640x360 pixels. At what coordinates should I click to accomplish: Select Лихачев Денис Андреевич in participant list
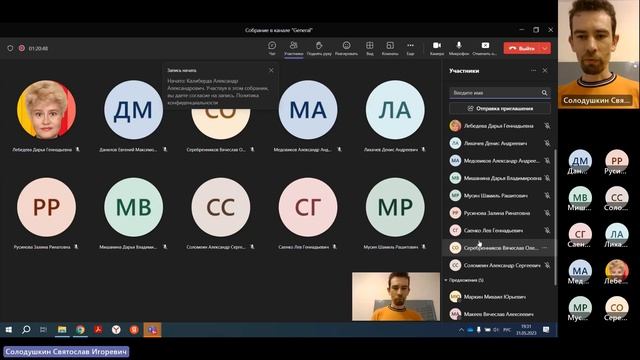click(500, 143)
